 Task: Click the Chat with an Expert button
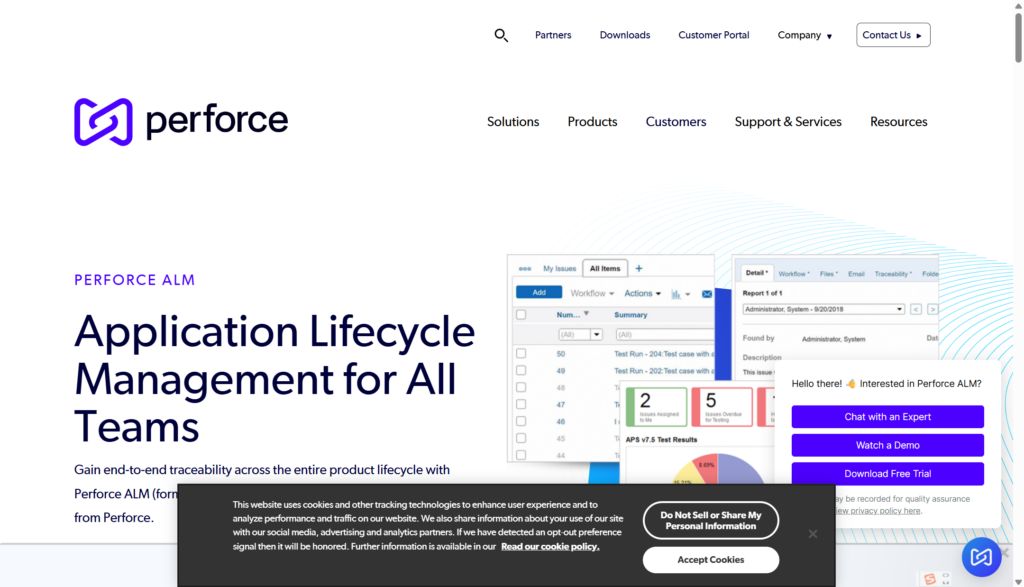click(x=887, y=417)
